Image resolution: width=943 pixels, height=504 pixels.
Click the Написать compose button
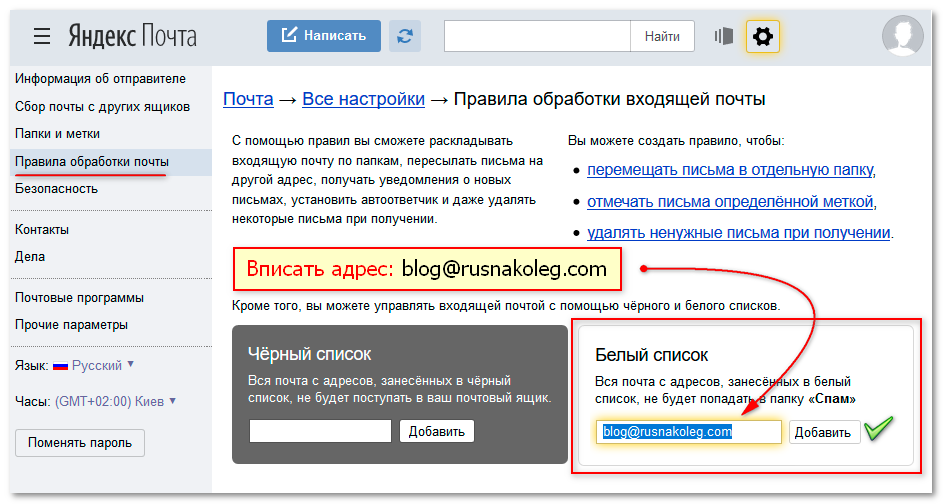pyautogui.click(x=324, y=36)
